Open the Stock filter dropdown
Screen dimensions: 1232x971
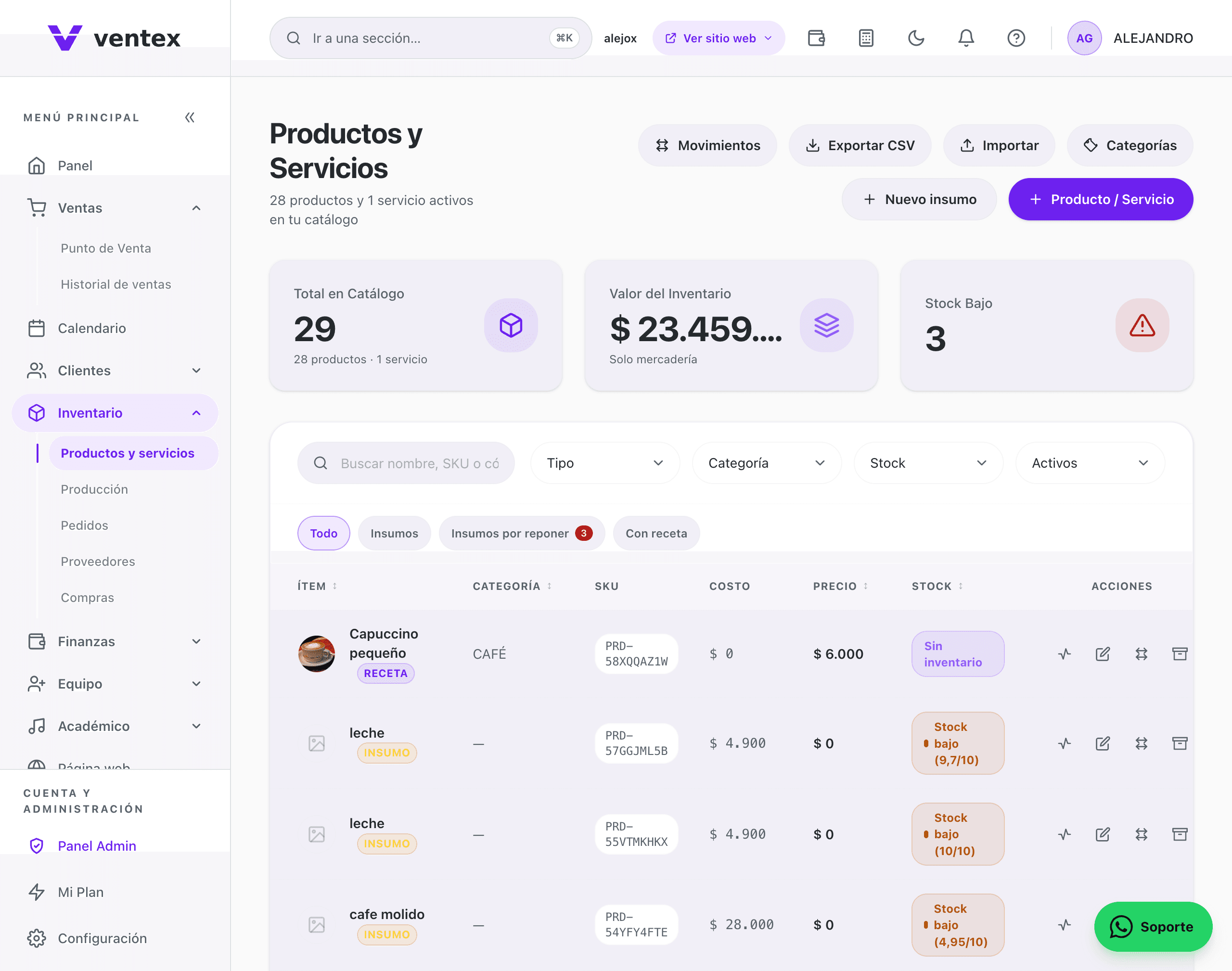(928, 463)
